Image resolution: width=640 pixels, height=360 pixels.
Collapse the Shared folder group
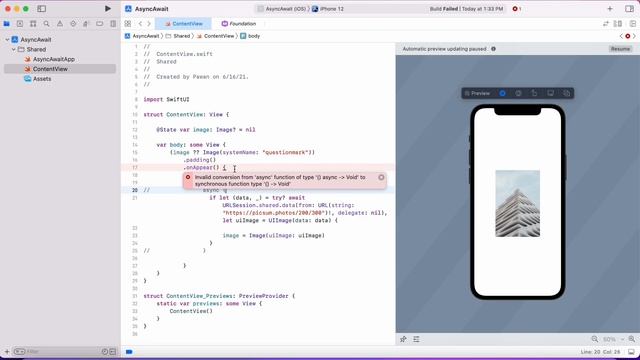pyautogui.click(x=13, y=49)
